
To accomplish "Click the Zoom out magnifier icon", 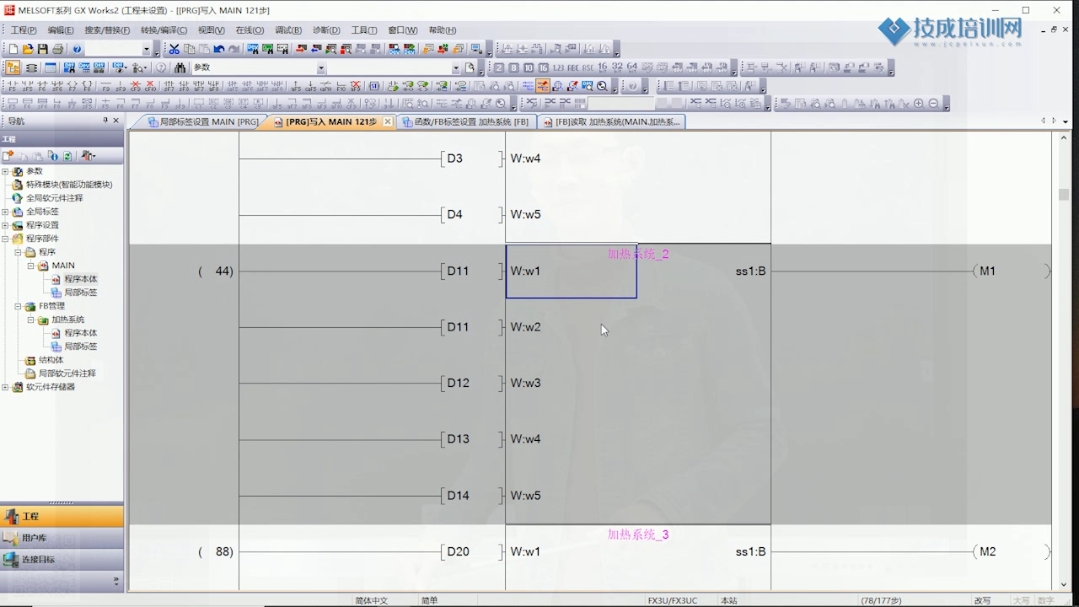I will (x=934, y=104).
